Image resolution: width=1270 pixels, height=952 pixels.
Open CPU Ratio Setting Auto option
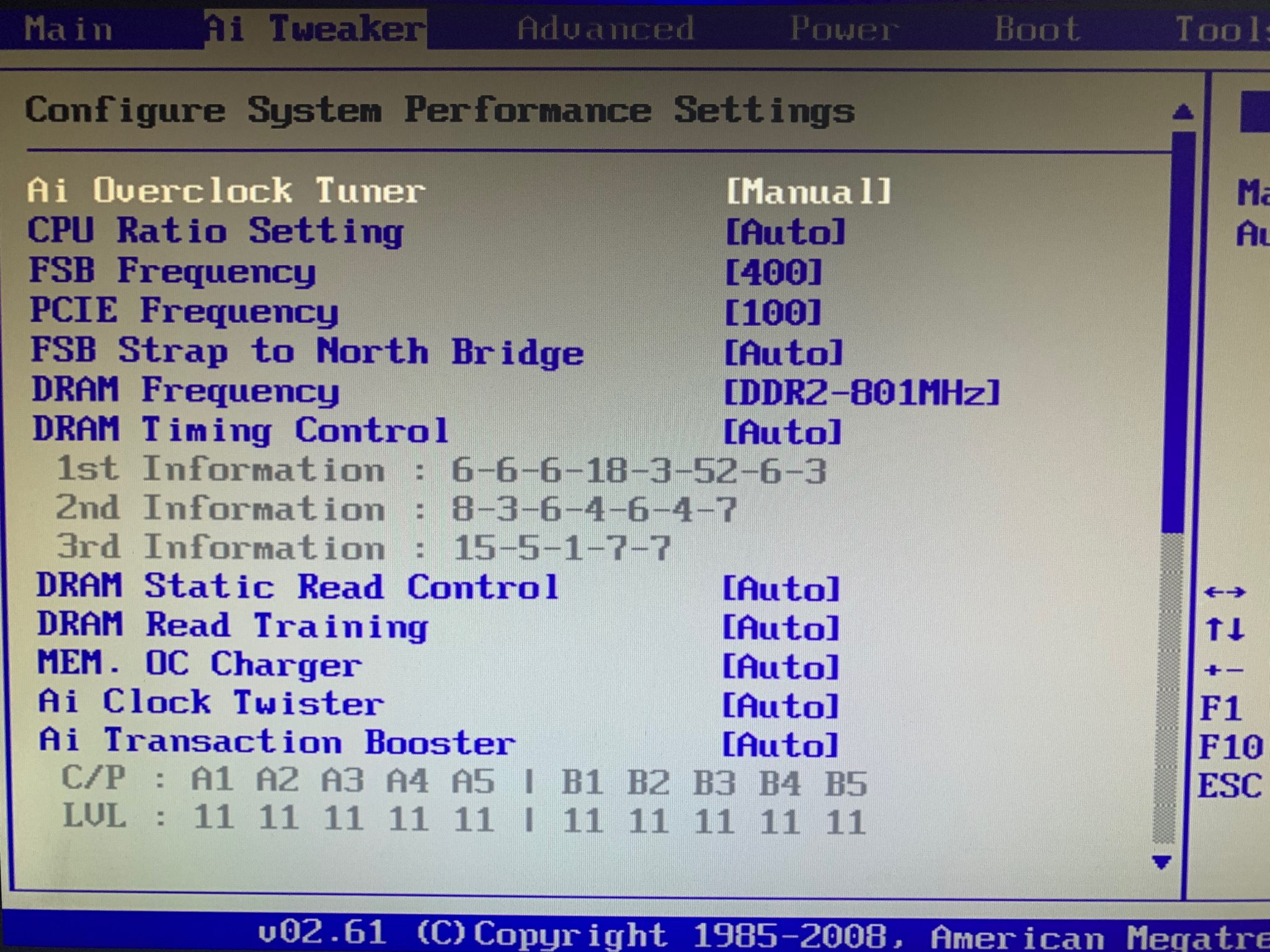point(785,232)
